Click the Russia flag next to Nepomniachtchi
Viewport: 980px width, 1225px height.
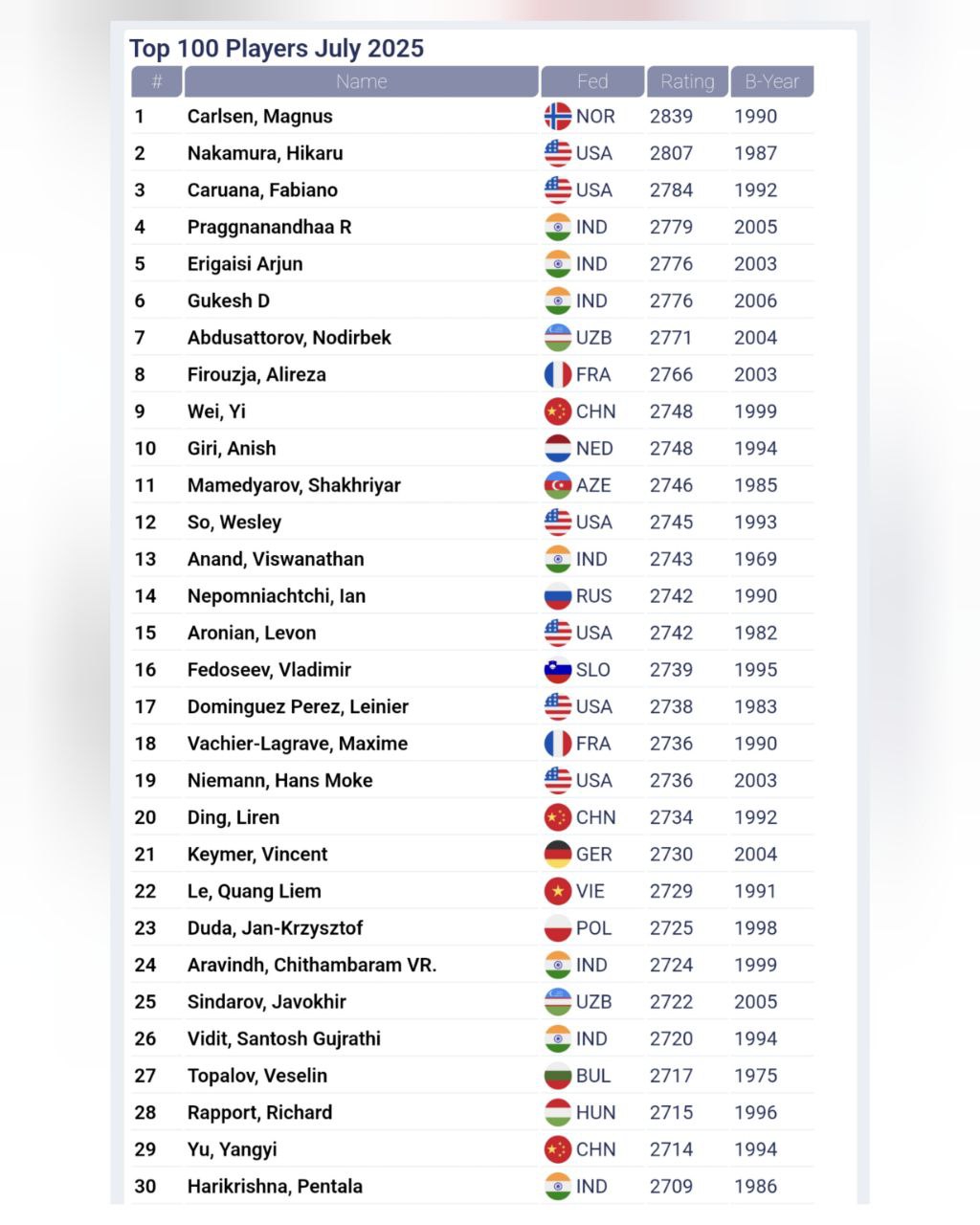pyautogui.click(x=558, y=596)
